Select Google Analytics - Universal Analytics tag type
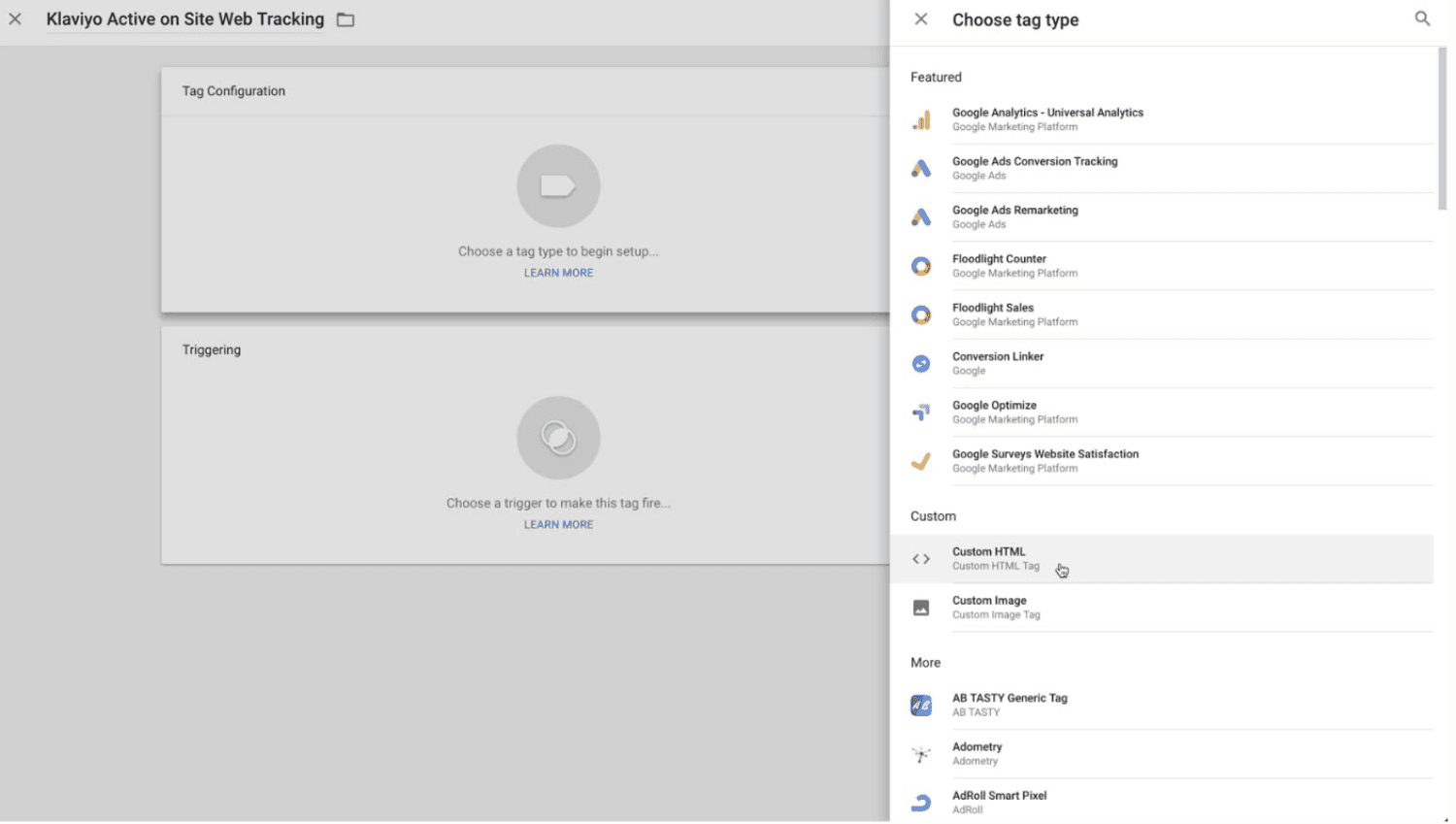Image resolution: width=1456 pixels, height=824 pixels. tap(1162, 120)
